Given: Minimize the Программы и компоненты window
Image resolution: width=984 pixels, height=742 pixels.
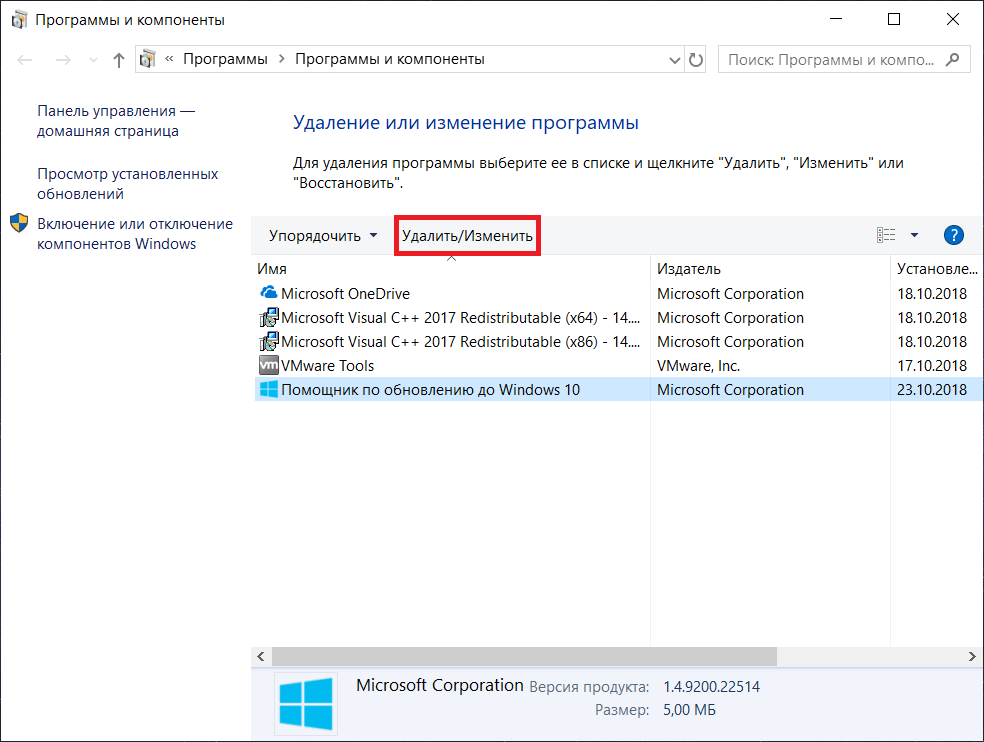Looking at the screenshot, I should [x=835, y=19].
